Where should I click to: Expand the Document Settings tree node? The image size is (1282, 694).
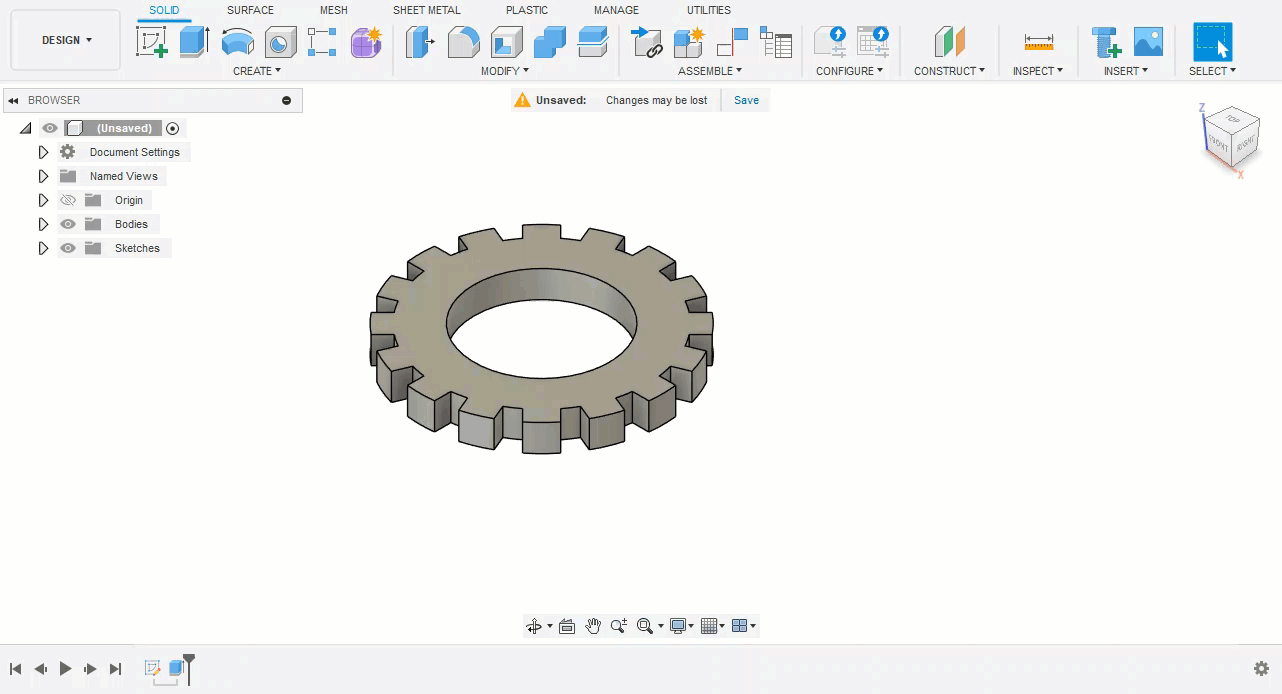tap(43, 152)
